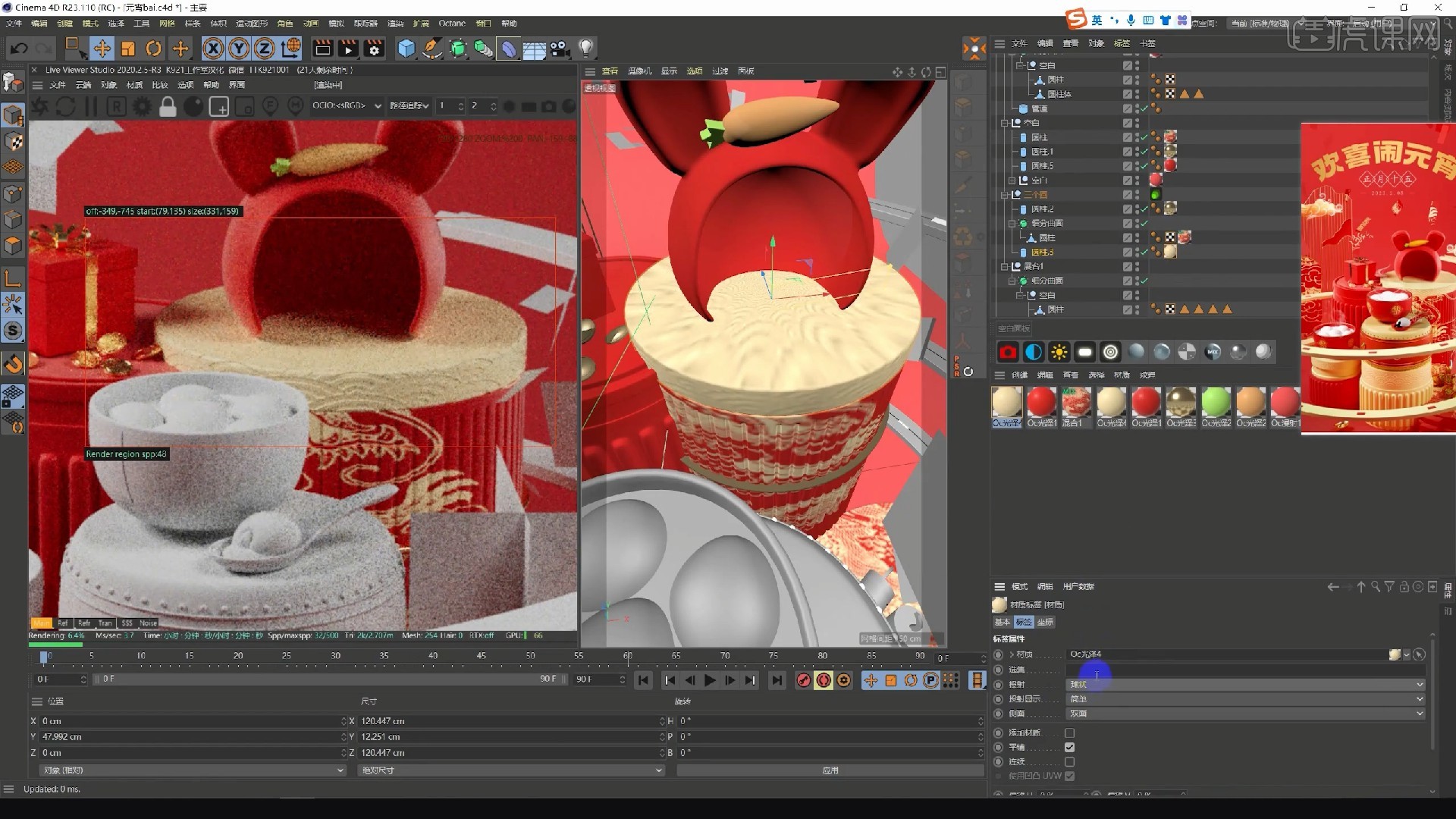Open the OCIO sRGB dropdown
The height and width of the screenshot is (819, 1456).
(x=347, y=105)
